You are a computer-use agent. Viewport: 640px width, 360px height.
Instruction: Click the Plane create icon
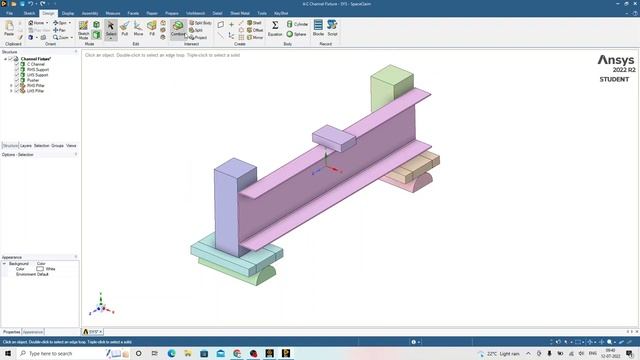click(x=220, y=24)
